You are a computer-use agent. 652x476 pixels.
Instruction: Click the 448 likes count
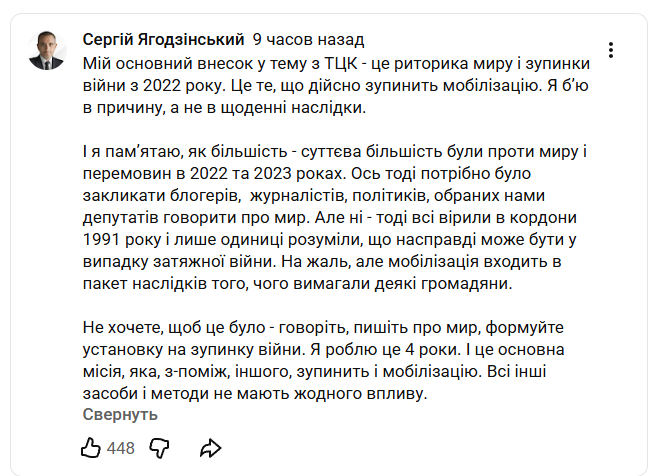point(121,448)
